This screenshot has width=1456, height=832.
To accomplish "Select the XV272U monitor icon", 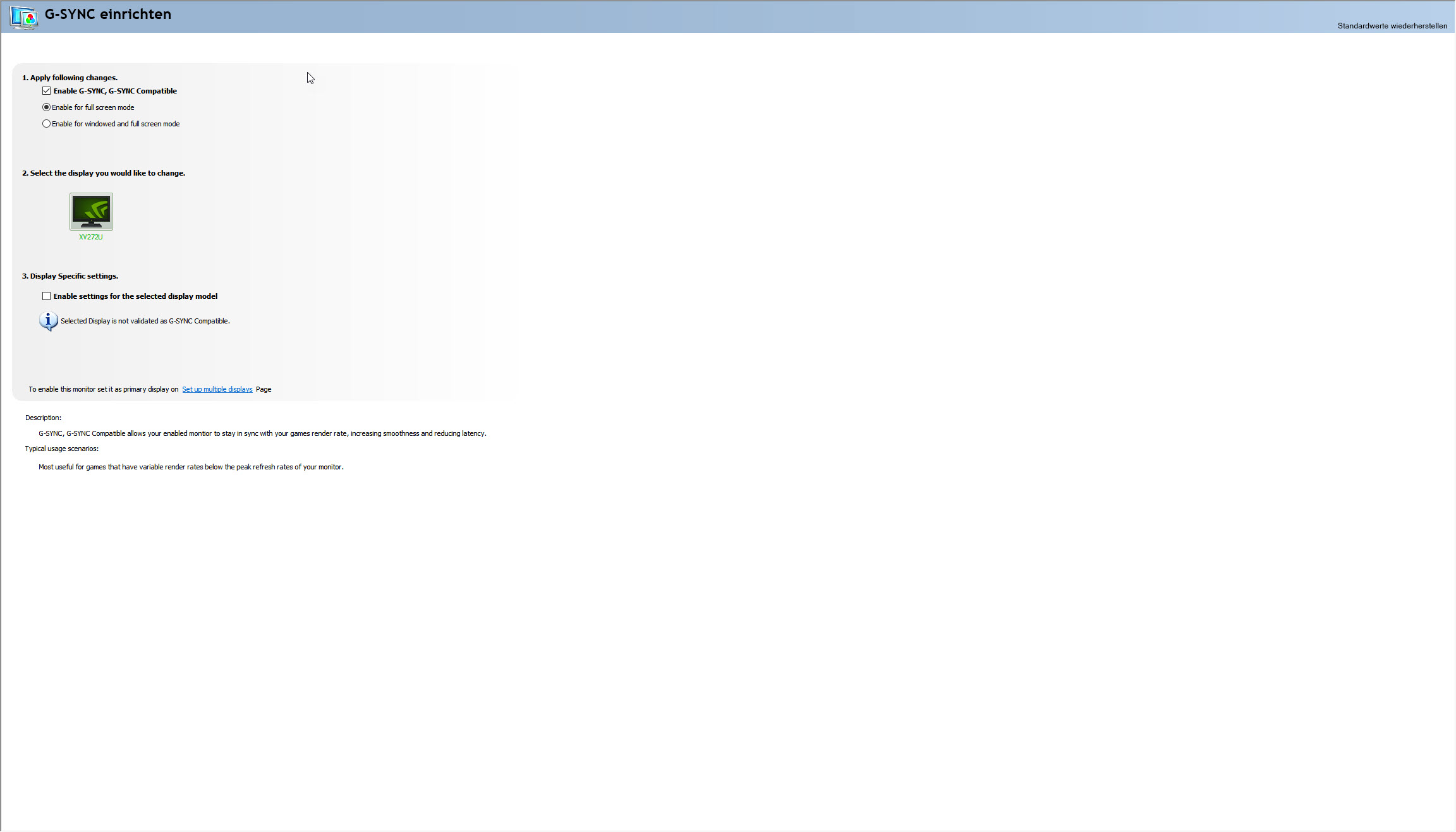I will (91, 212).
